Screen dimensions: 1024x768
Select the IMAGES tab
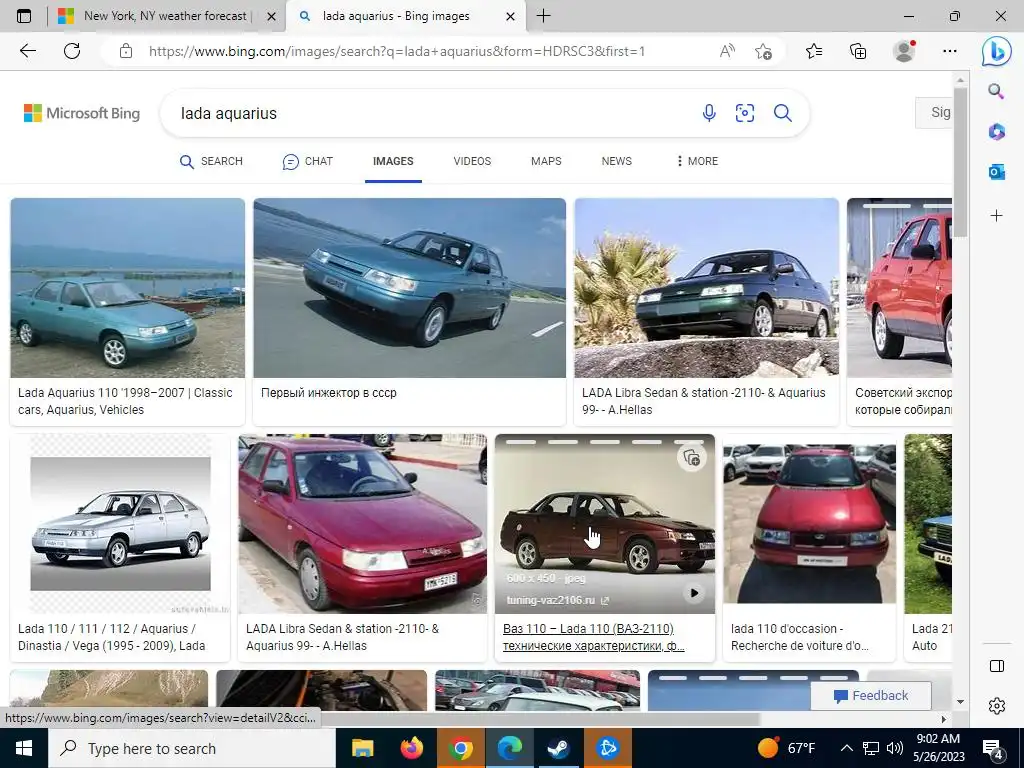[x=393, y=161]
